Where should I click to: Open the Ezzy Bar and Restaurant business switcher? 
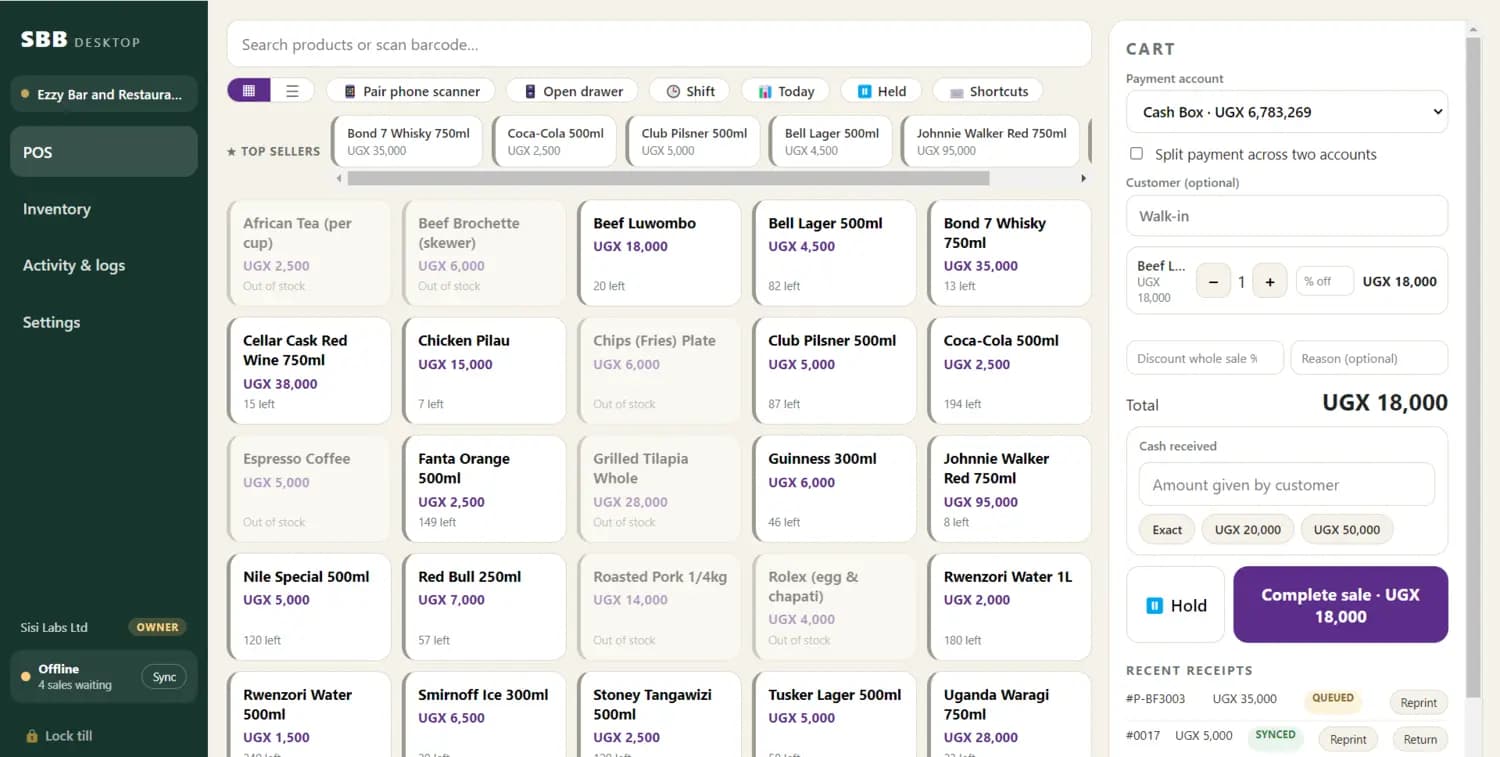[104, 95]
